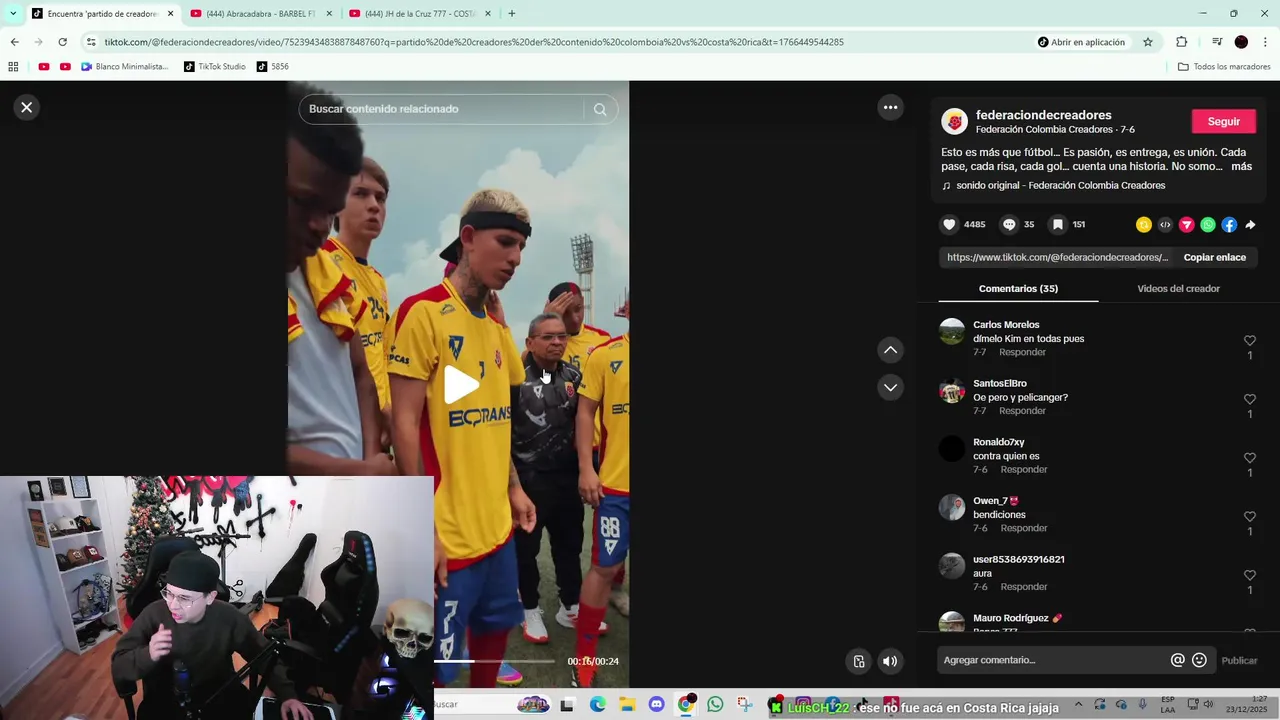Like user8538693916821 comment

pyautogui.click(x=1249, y=576)
